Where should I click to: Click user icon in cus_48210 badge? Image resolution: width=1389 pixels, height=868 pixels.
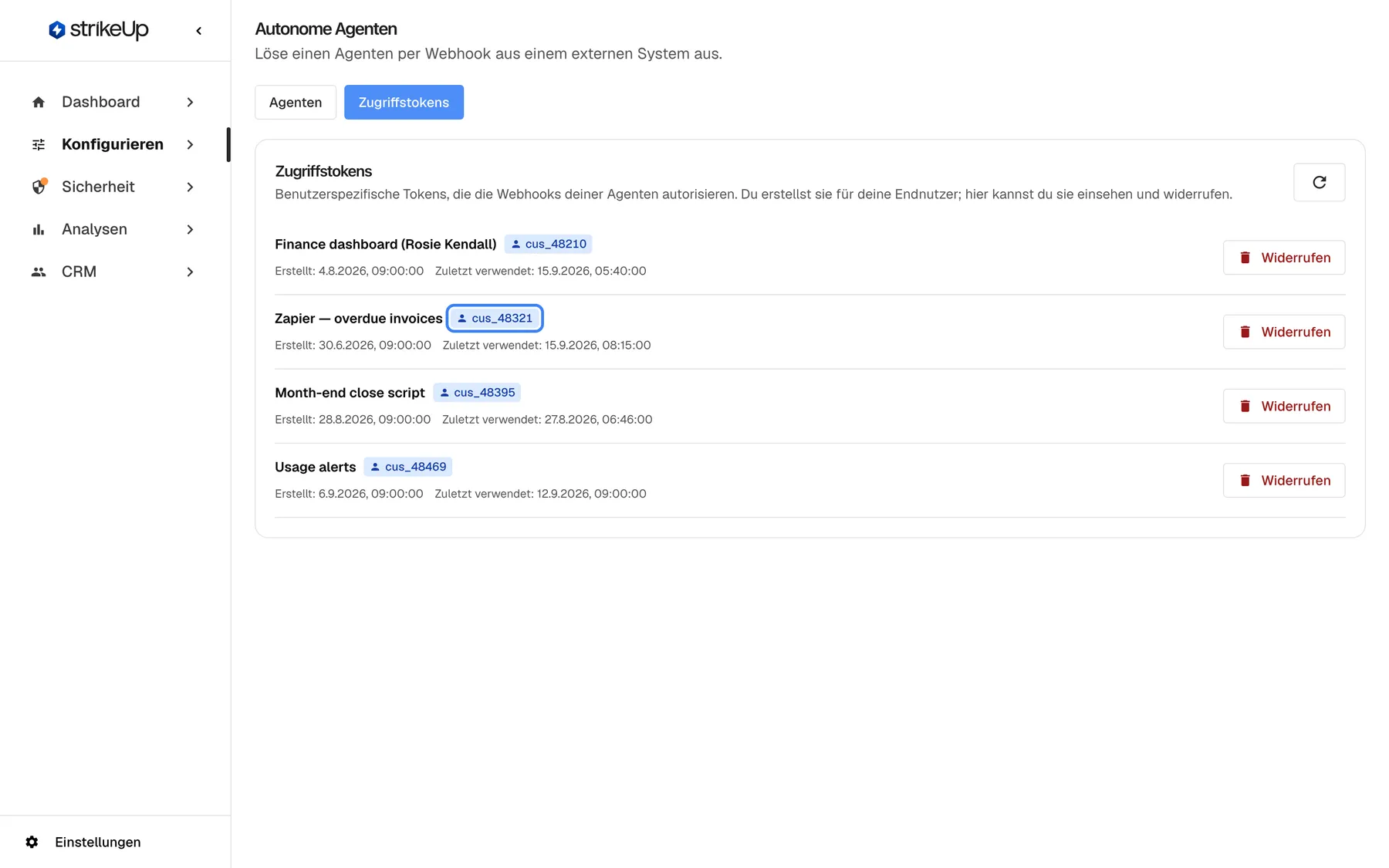coord(516,244)
